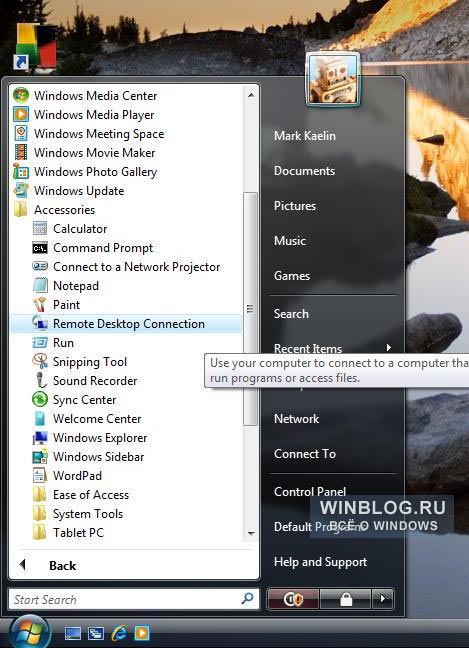
Task: Open Network from the right pane
Action: click(x=296, y=419)
